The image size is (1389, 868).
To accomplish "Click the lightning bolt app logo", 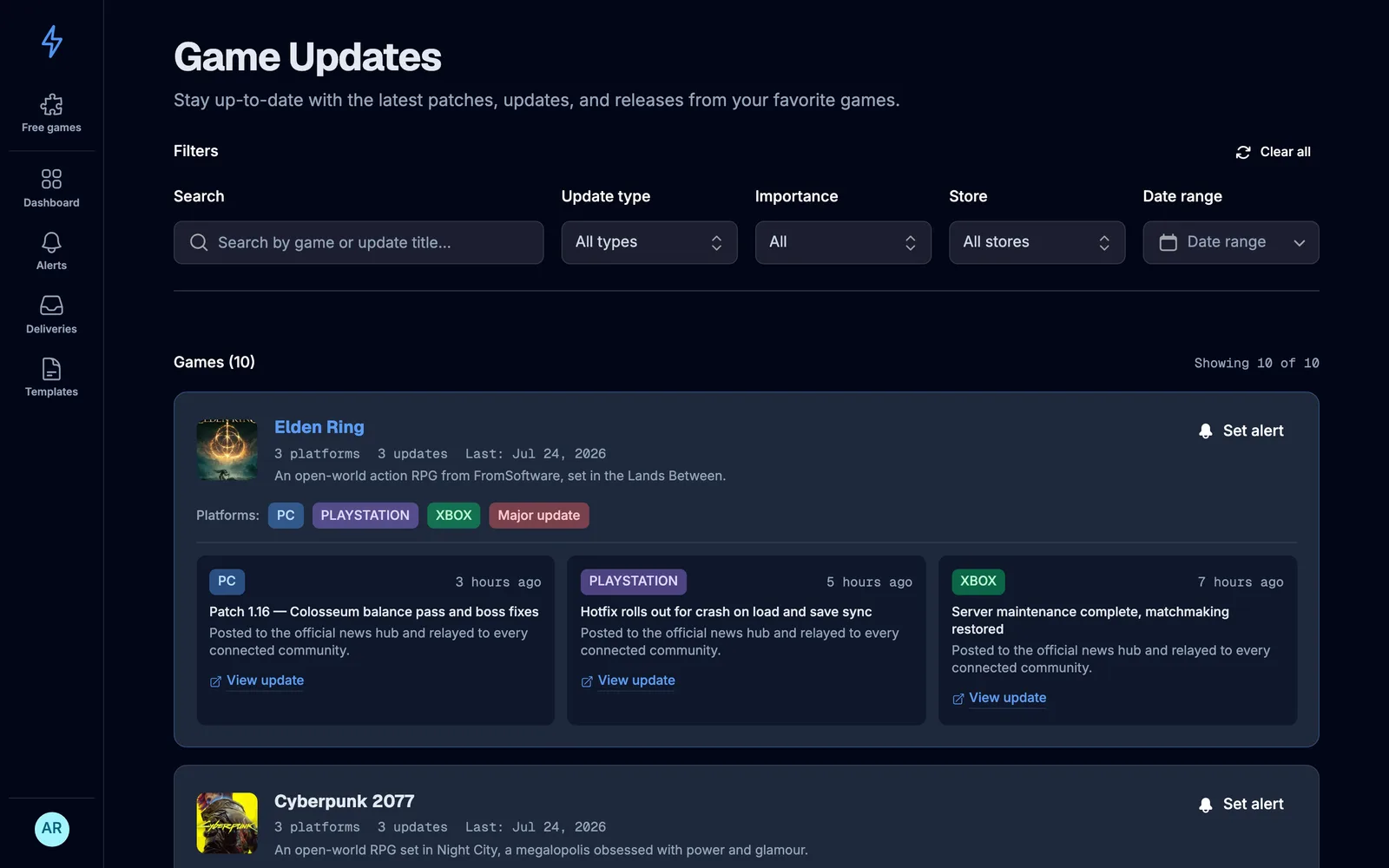I will coord(51,41).
